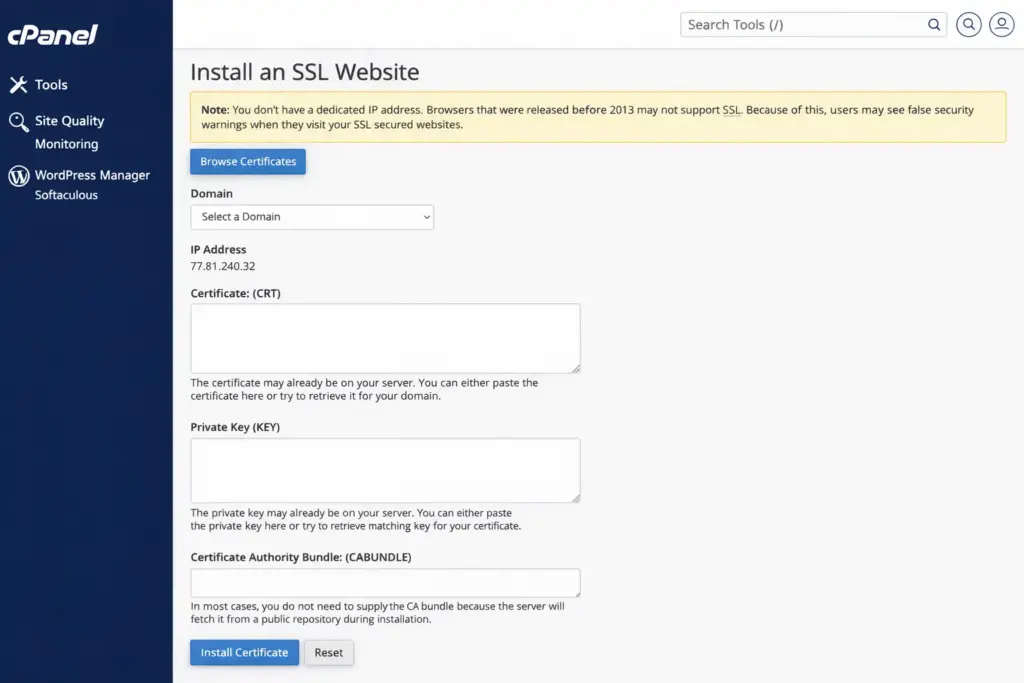1024x683 pixels.
Task: Open the Tools menu item text
Action: (x=51, y=85)
